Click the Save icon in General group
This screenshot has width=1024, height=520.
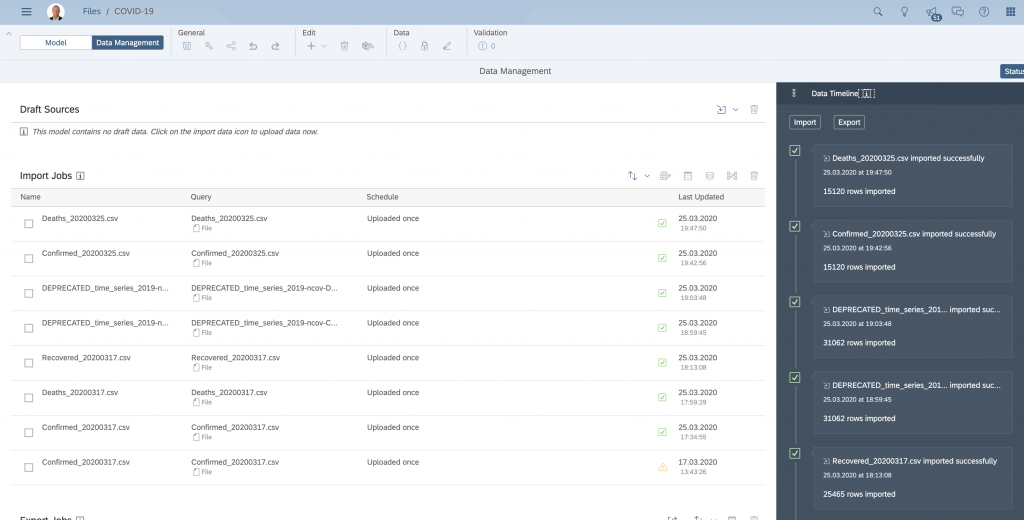[187, 46]
